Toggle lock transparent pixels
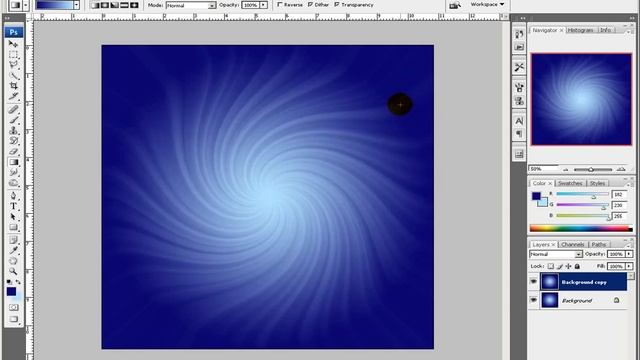Screen dimensions: 640x360 pyautogui.click(x=551, y=266)
